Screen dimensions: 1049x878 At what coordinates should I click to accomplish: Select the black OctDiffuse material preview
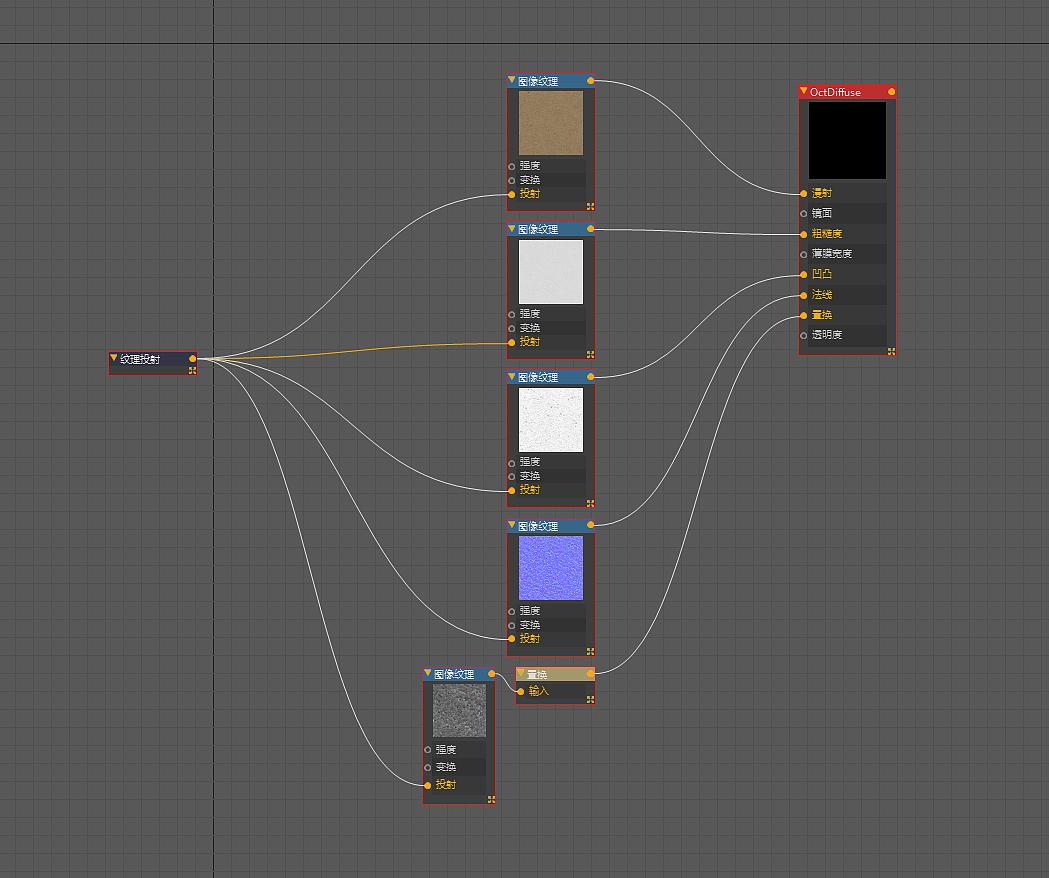coord(847,141)
